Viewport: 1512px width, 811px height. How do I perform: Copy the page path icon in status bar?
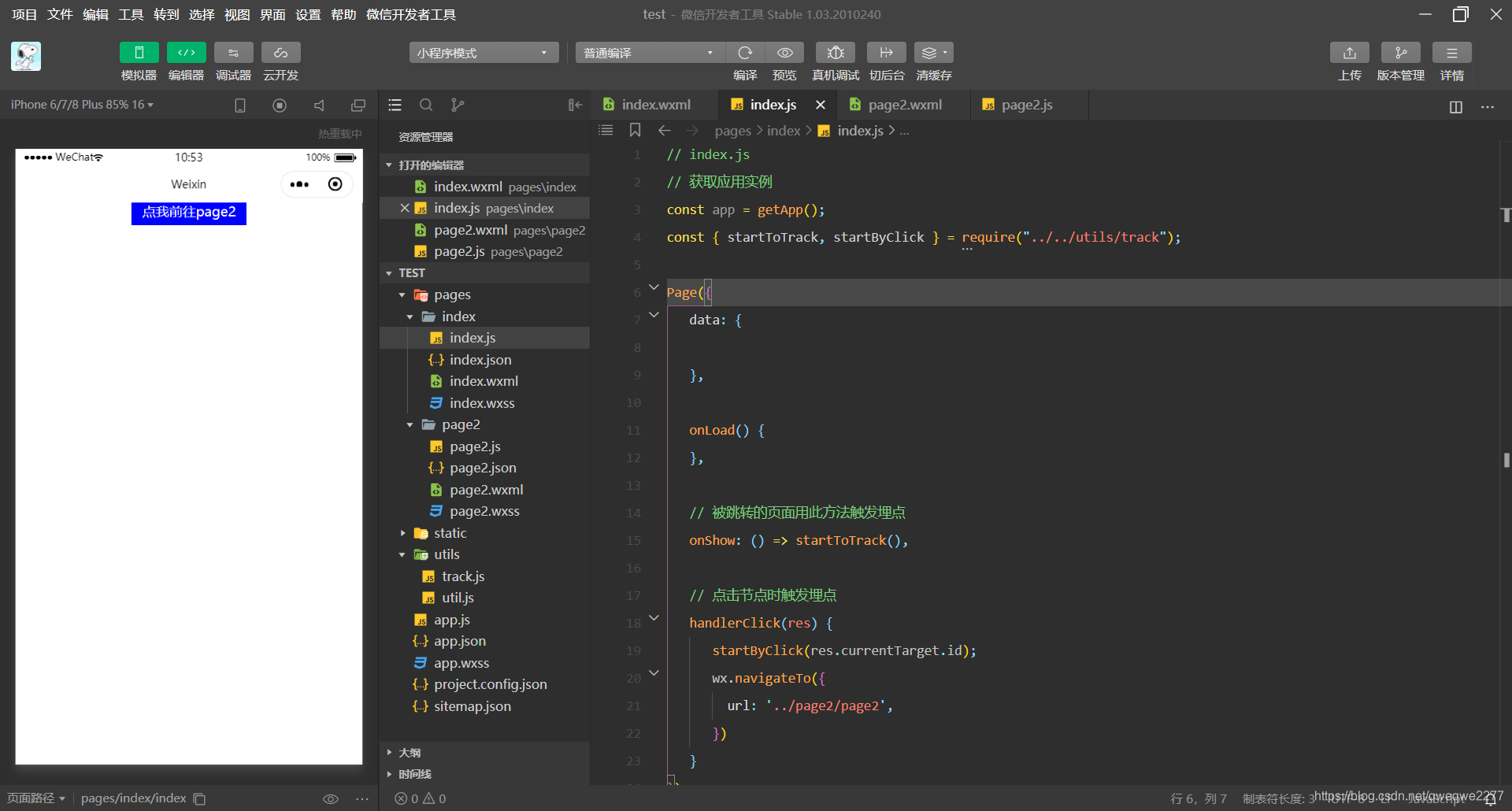(200, 798)
